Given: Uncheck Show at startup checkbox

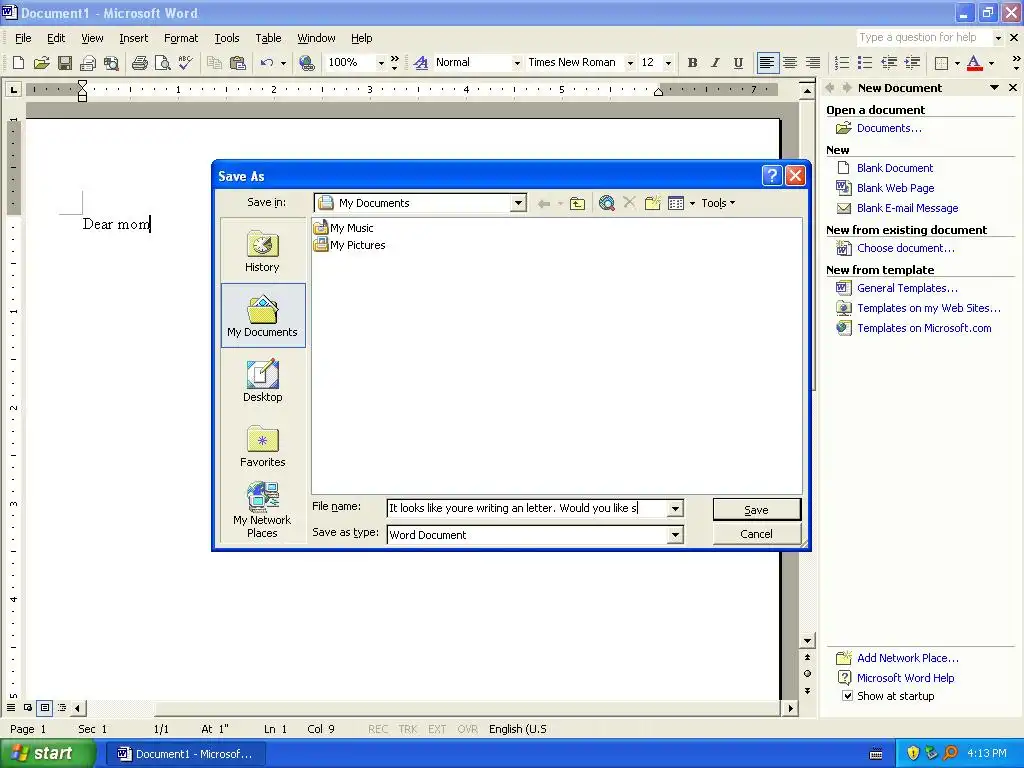Looking at the screenshot, I should tap(848, 696).
